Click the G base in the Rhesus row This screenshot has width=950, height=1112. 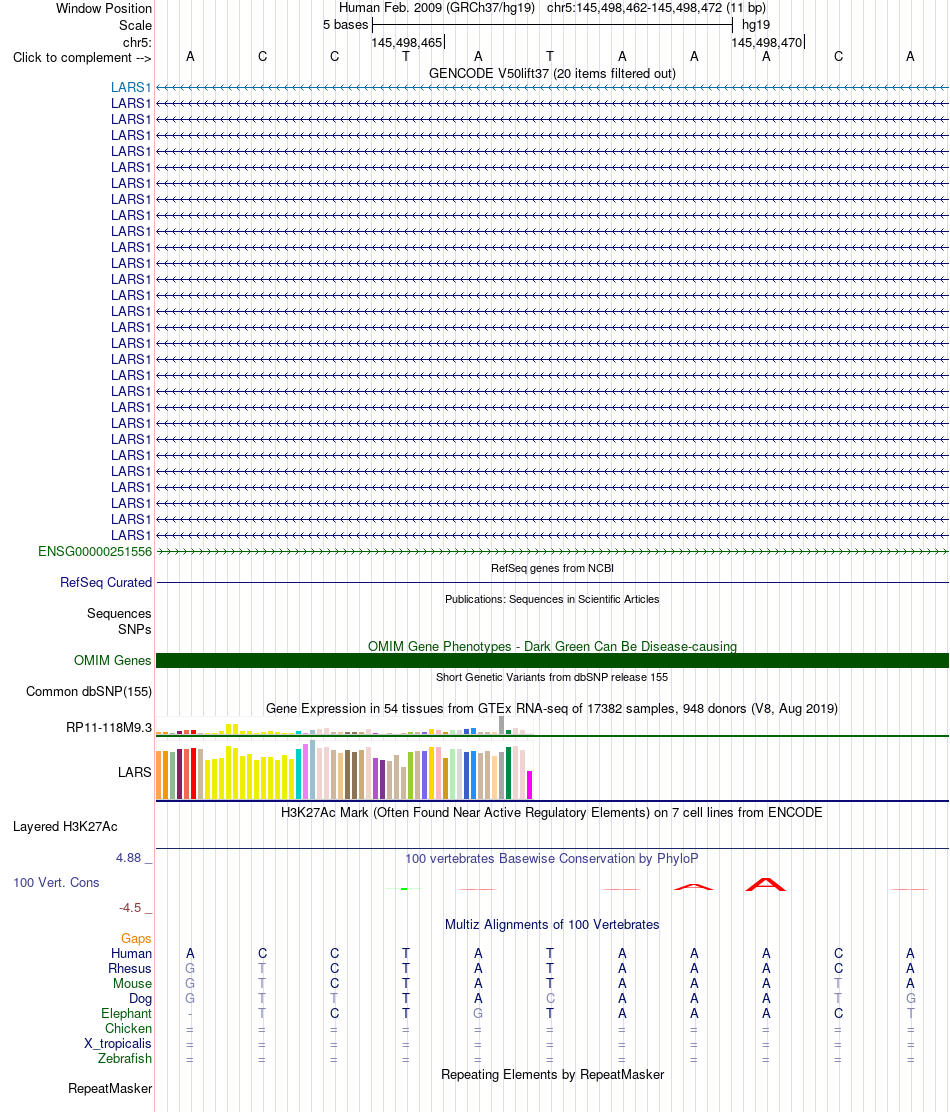190,968
